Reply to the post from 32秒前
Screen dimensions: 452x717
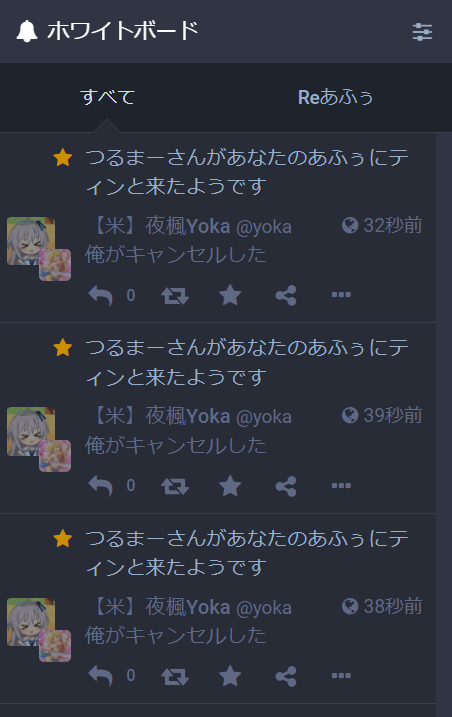(x=100, y=295)
